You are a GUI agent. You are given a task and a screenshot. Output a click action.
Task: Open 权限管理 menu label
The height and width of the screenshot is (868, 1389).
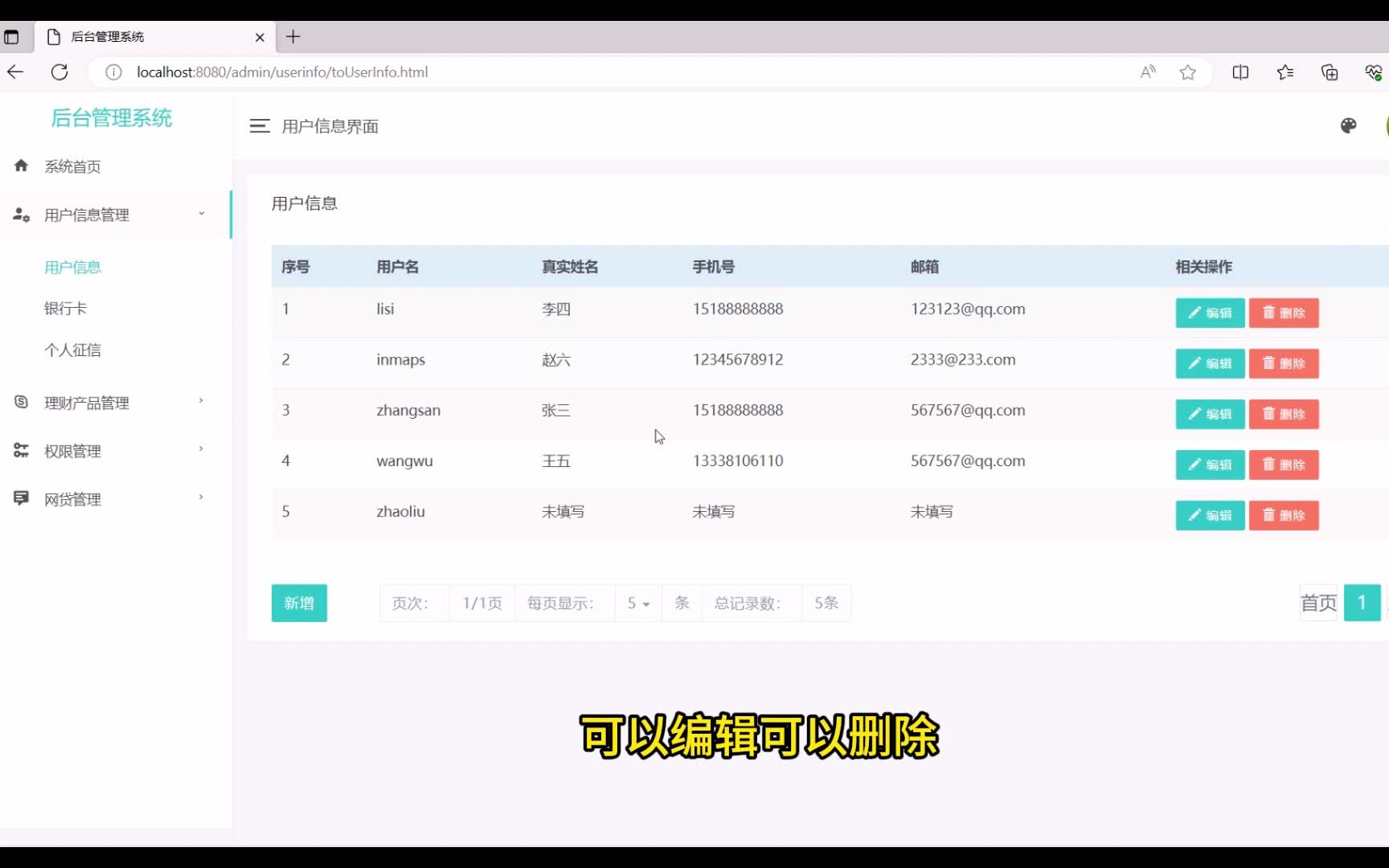(x=73, y=451)
